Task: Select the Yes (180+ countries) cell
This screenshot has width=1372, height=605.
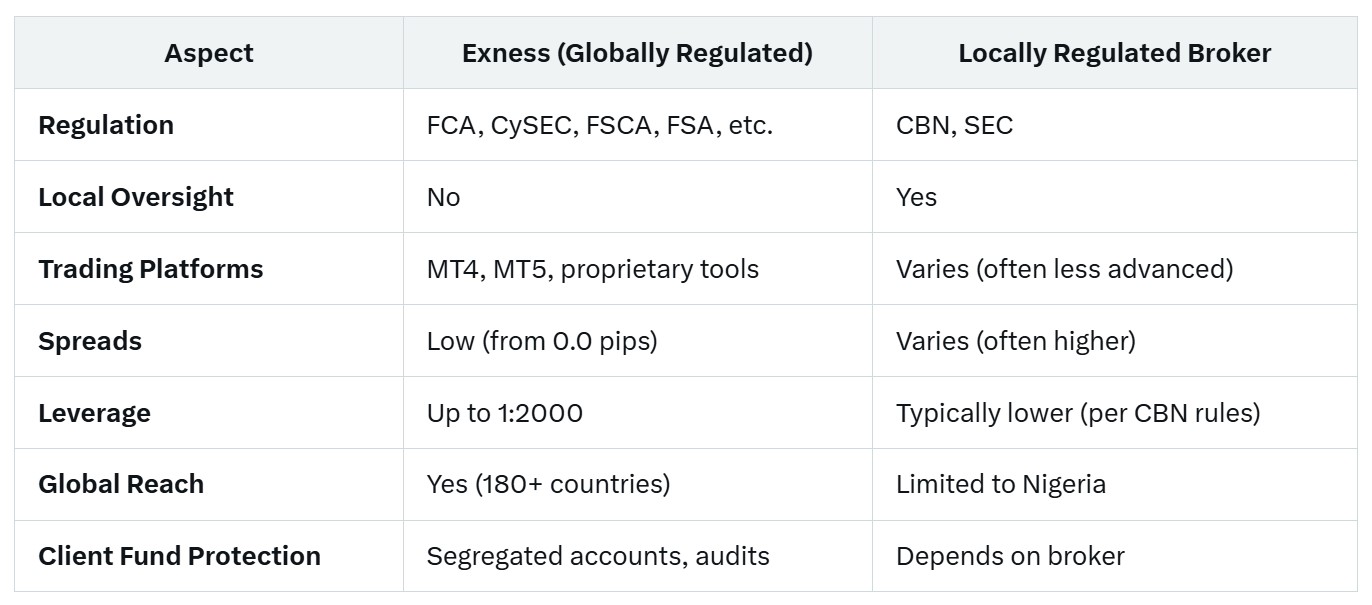Action: pyautogui.click(x=548, y=484)
